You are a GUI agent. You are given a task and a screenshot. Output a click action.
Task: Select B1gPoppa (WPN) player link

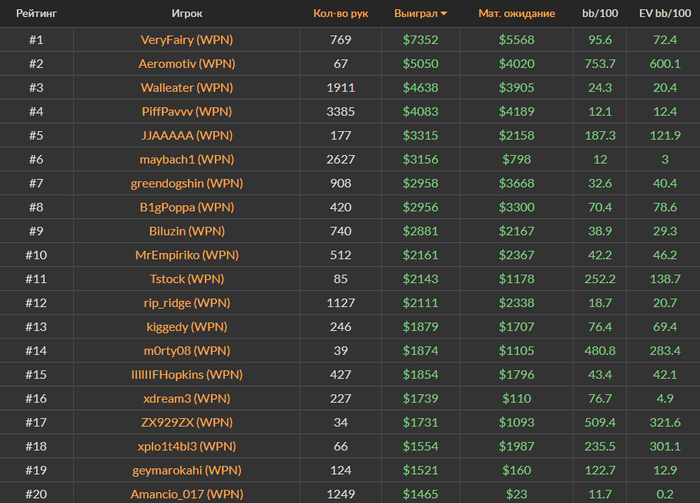pyautogui.click(x=186, y=208)
